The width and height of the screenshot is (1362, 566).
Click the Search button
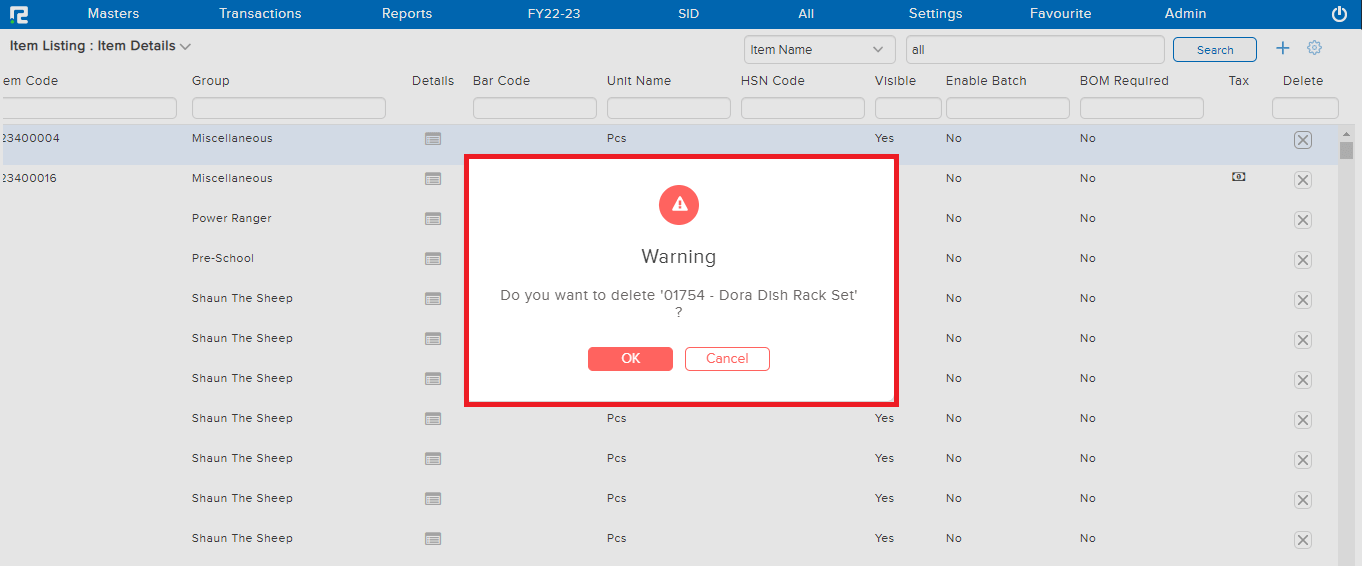click(x=1214, y=50)
